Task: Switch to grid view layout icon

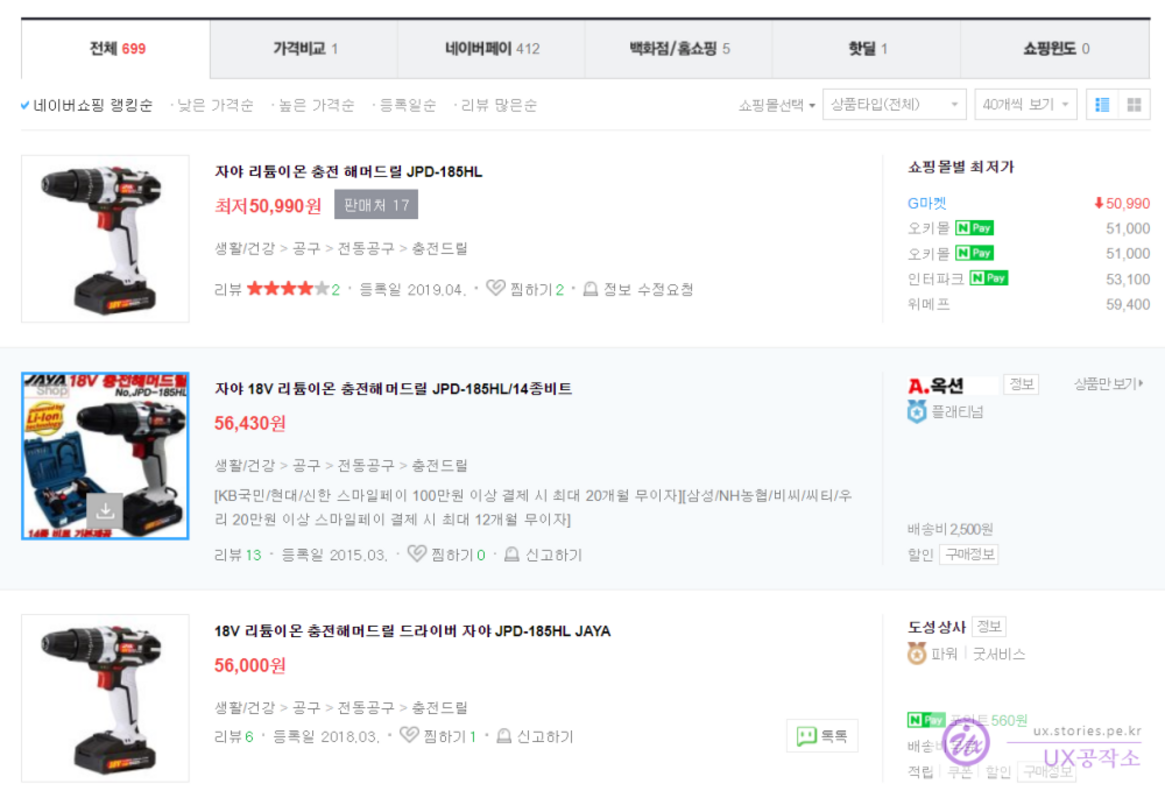Action: pos(1134,105)
